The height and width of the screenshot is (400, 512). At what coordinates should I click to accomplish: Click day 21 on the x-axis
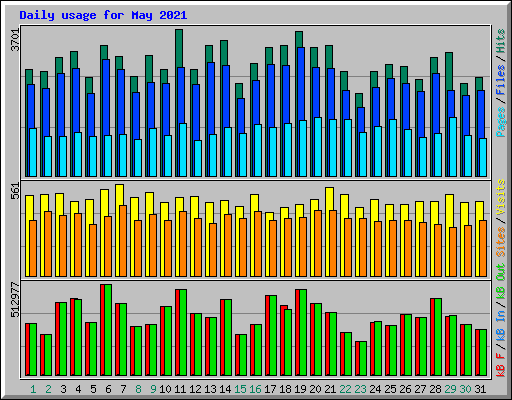(330, 389)
